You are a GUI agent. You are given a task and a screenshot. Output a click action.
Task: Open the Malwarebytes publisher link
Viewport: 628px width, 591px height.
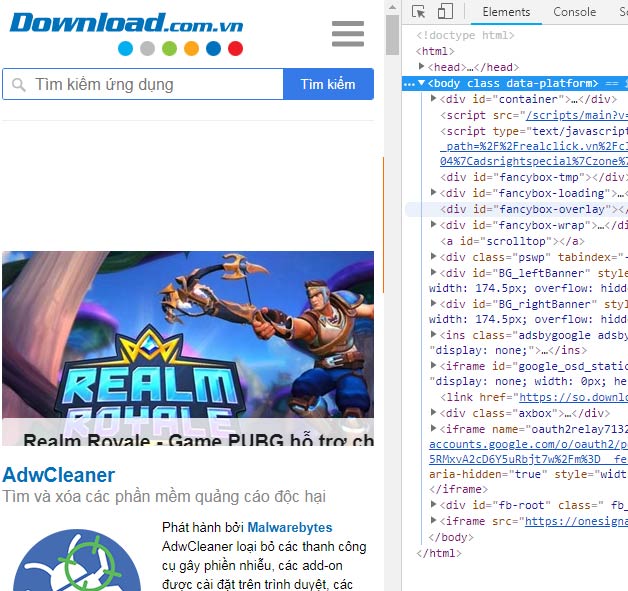[290, 527]
